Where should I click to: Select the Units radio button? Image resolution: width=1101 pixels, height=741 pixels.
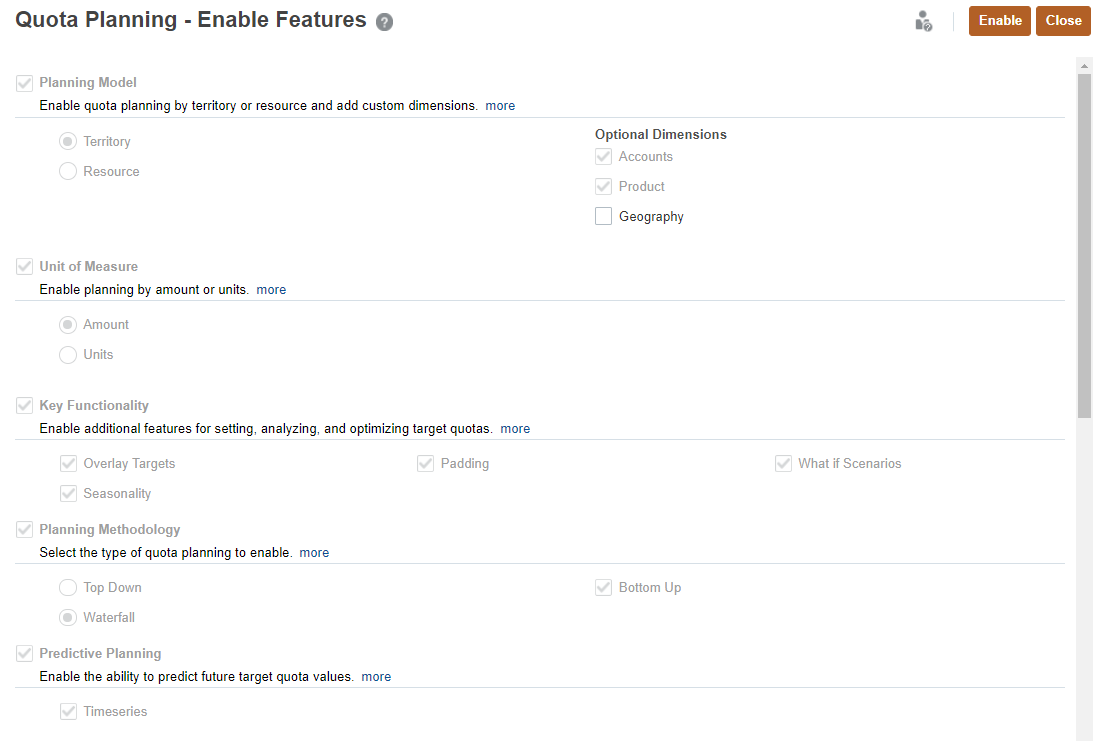coord(67,354)
